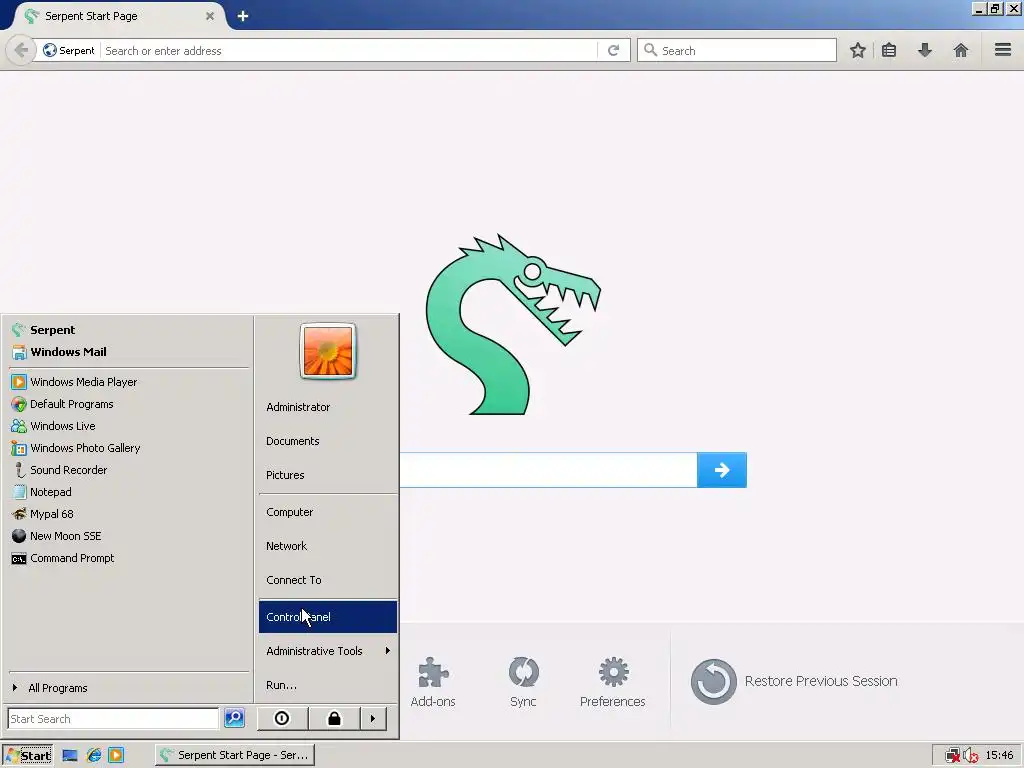The width and height of the screenshot is (1024, 768).
Task: Open Notepad from Start menu
Action: (x=128, y=492)
